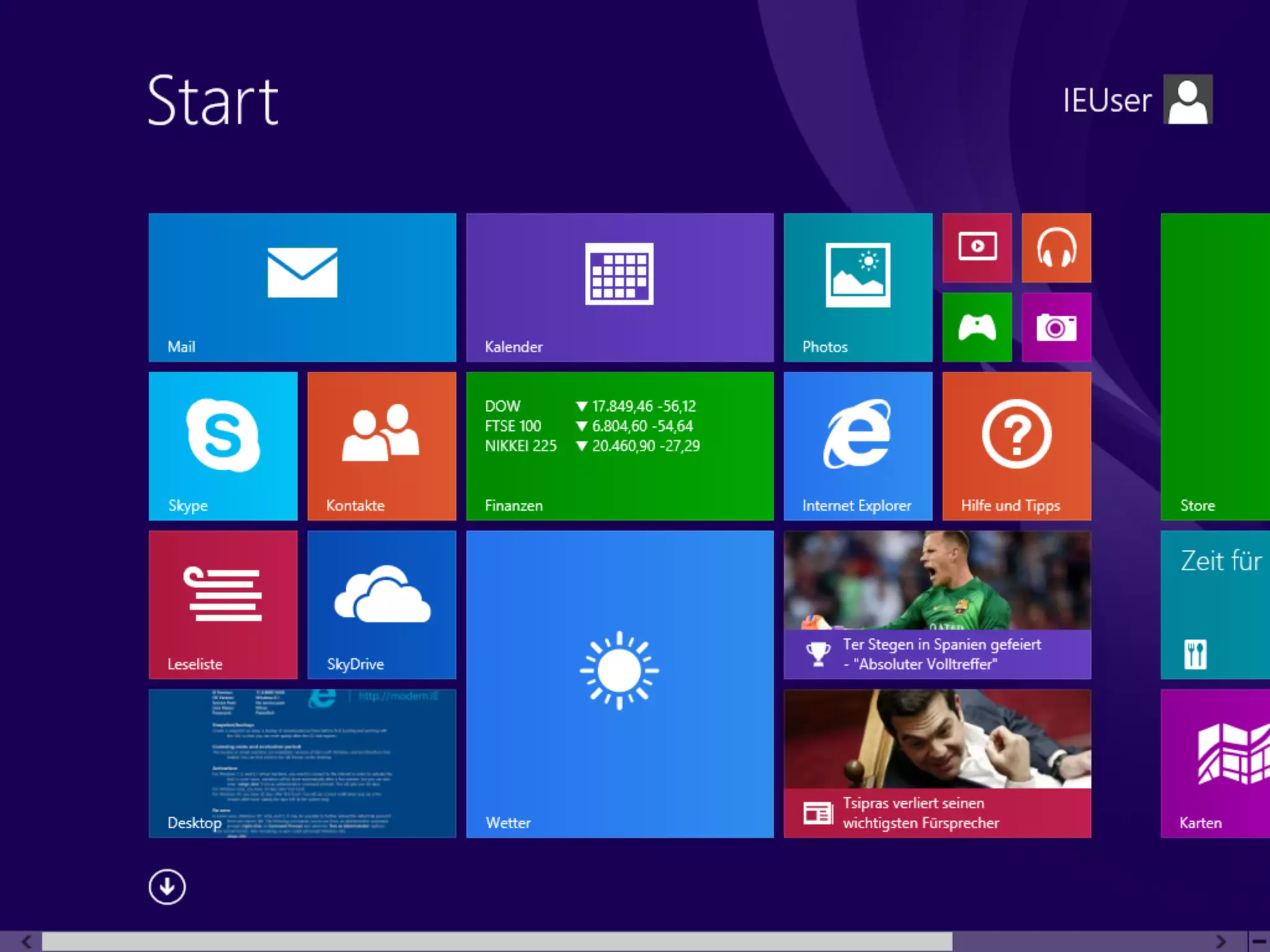
Task: Click the zoom-out minus button in bottom corner
Action: (x=1259, y=942)
